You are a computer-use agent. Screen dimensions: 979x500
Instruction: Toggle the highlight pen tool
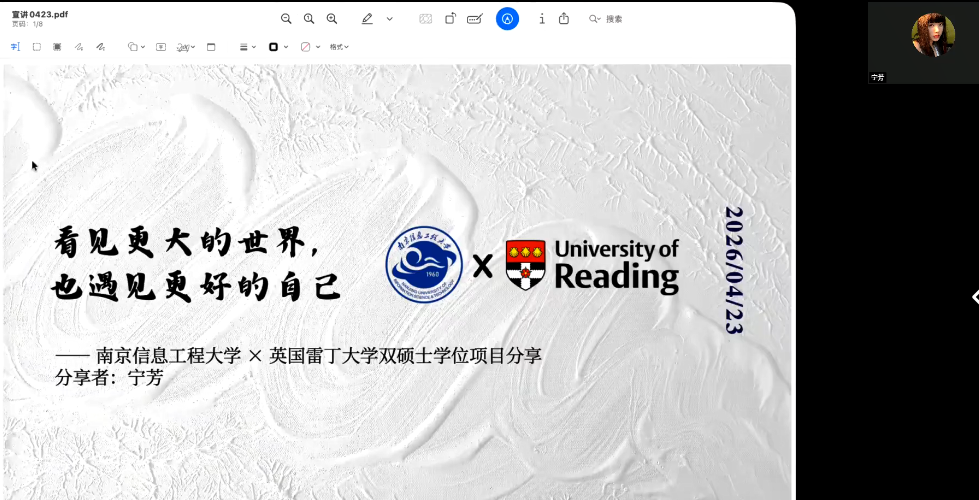pos(367,19)
